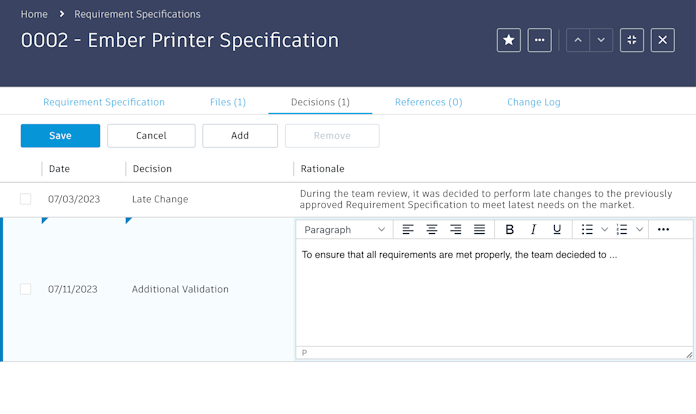Open the Paragraph style dropdown
This screenshot has width=696, height=414.
point(345,230)
